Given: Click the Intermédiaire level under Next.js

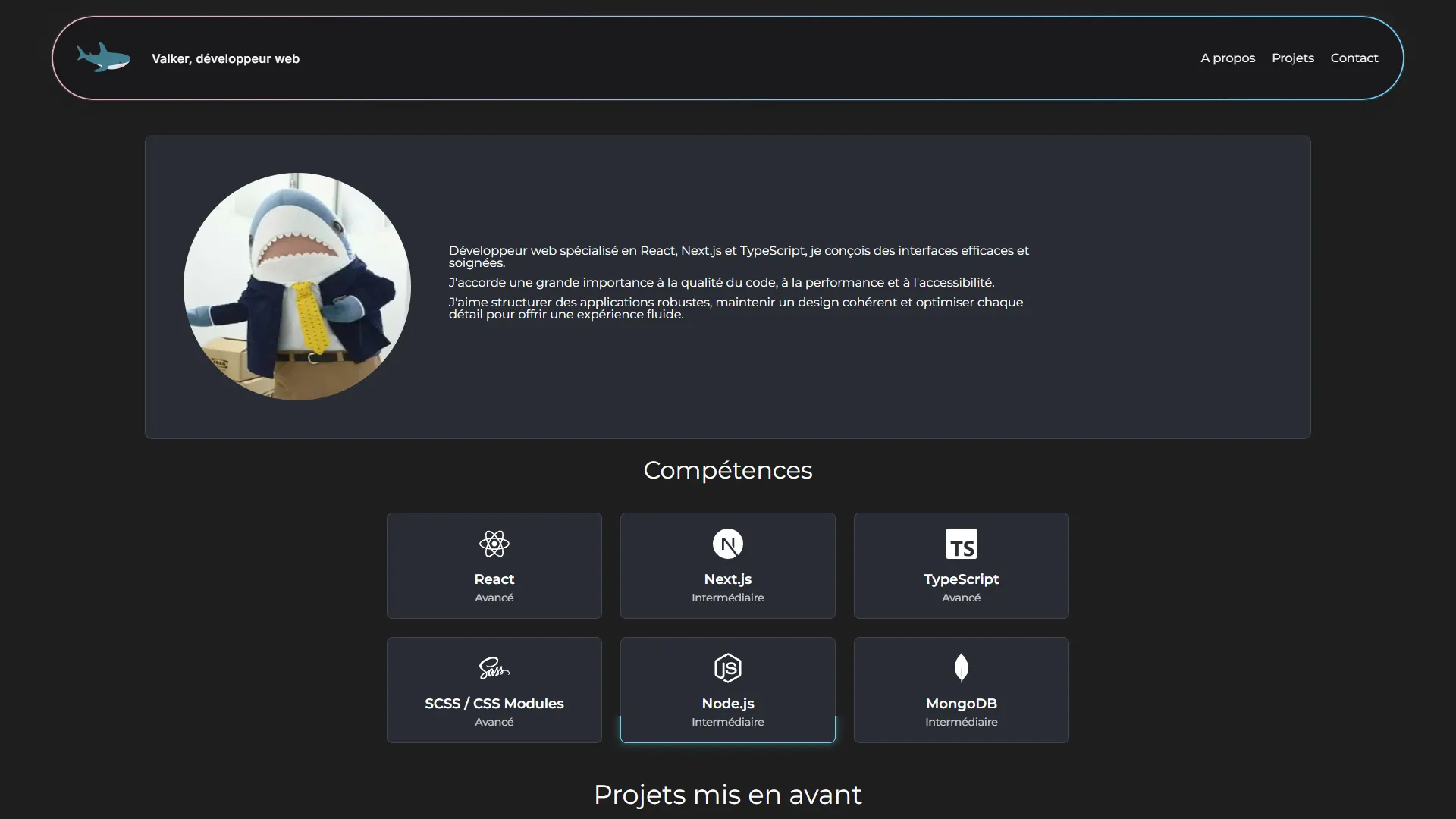Looking at the screenshot, I should click(728, 598).
